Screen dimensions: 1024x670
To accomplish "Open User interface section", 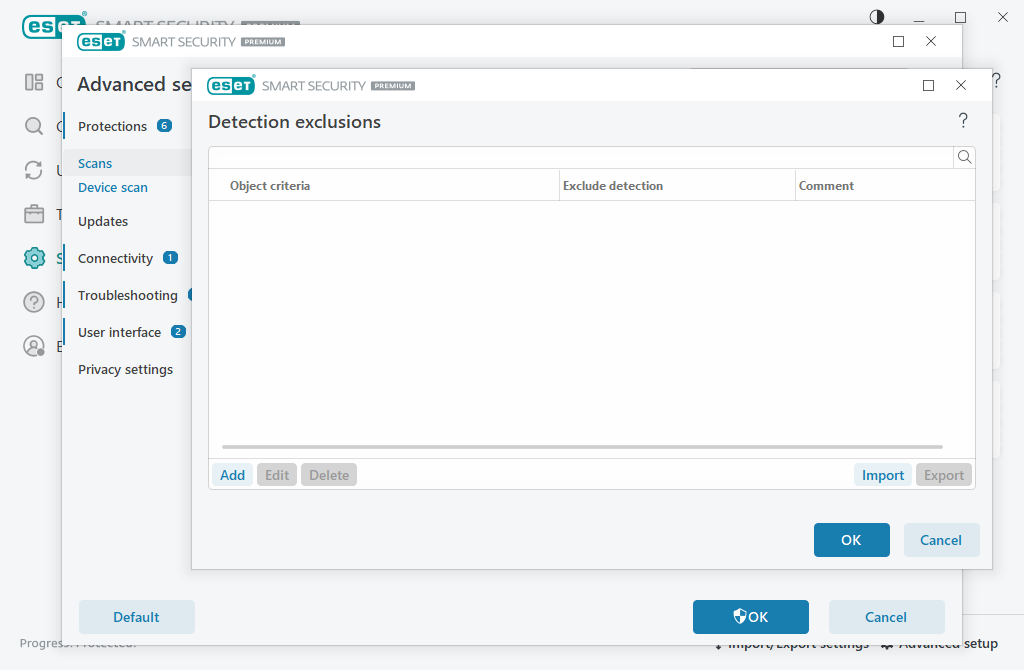I will [120, 332].
